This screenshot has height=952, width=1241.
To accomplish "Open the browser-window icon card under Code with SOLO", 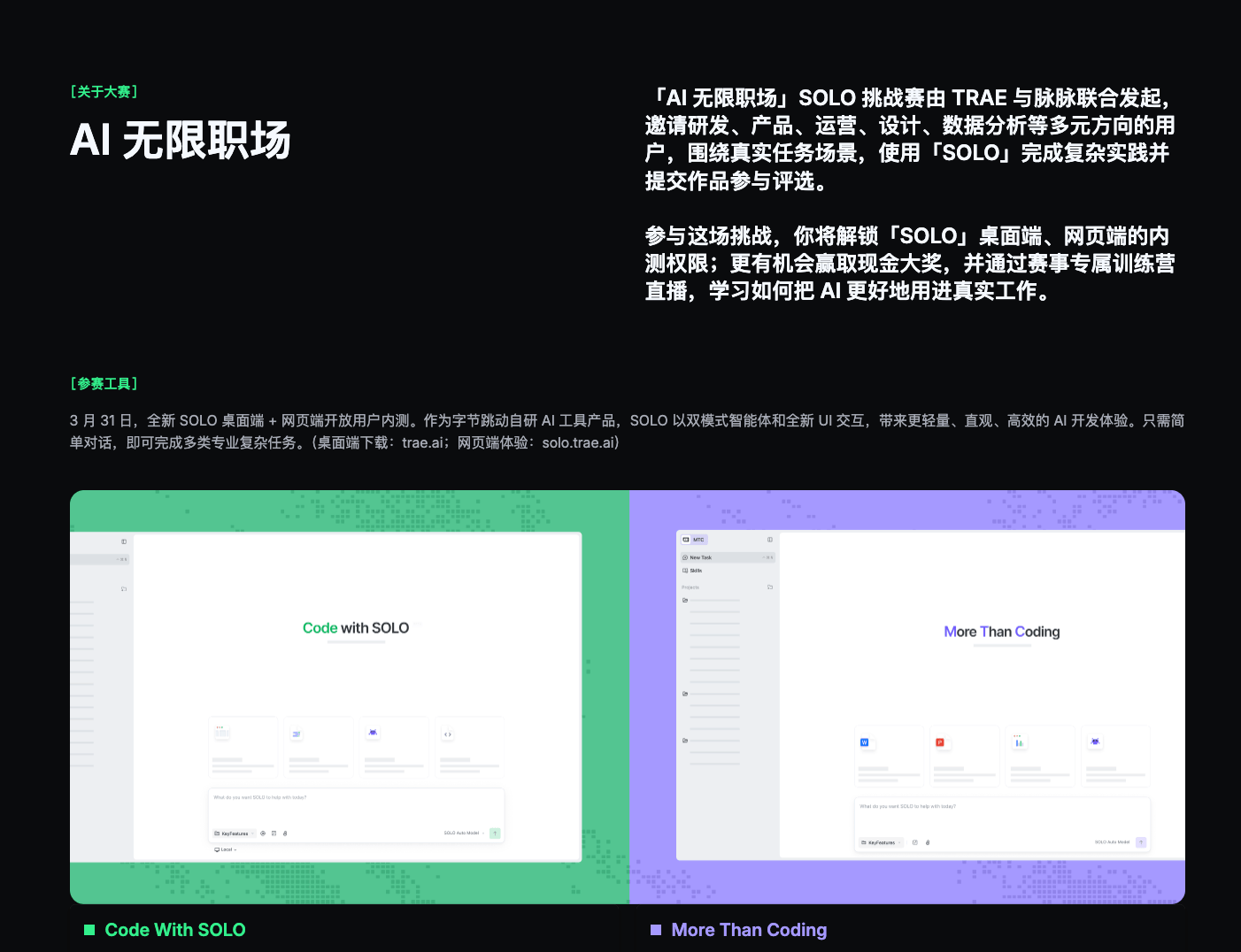I will pos(243,748).
